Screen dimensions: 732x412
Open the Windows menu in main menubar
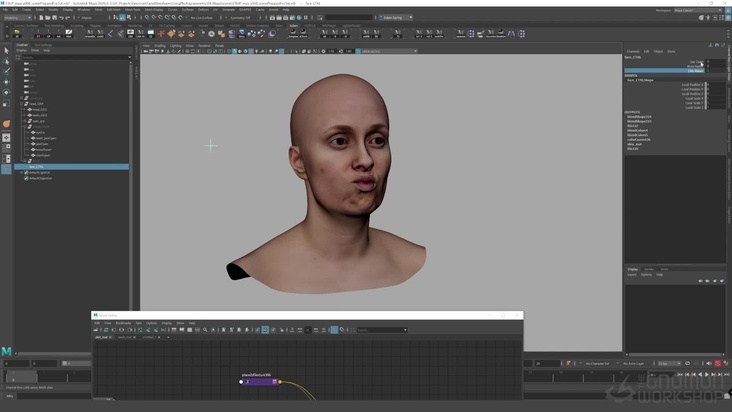tap(84, 9)
